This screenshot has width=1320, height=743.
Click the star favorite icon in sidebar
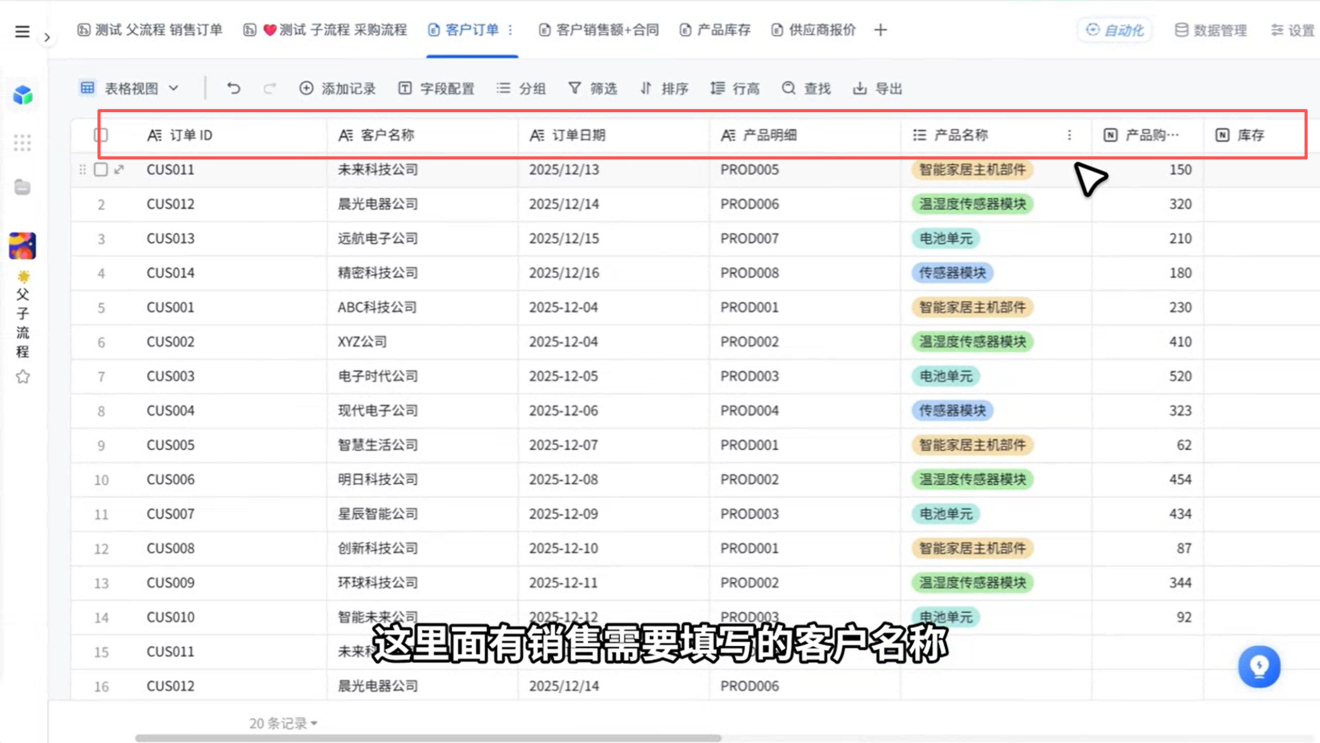point(22,377)
